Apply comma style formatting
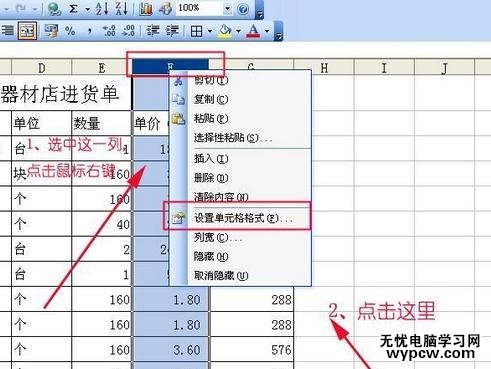 90,32
